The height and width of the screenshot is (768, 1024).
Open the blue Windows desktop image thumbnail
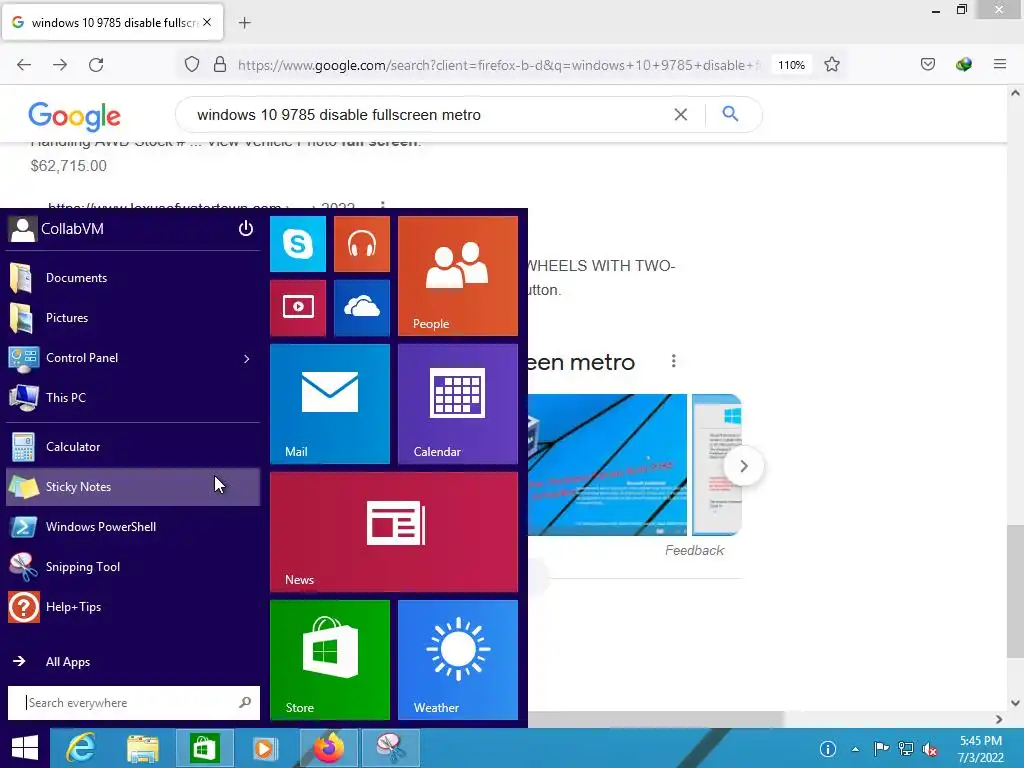point(607,464)
